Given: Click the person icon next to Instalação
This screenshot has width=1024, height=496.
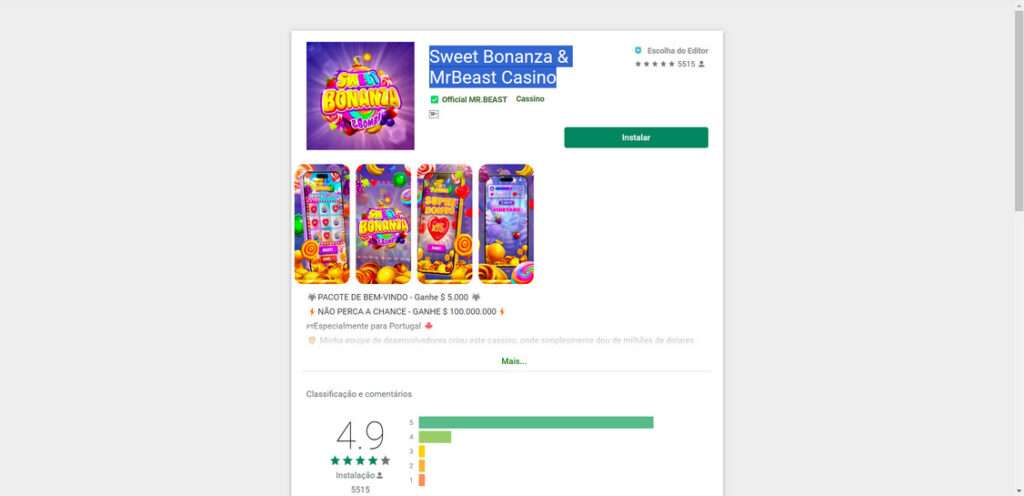Looking at the screenshot, I should click(x=379, y=476).
